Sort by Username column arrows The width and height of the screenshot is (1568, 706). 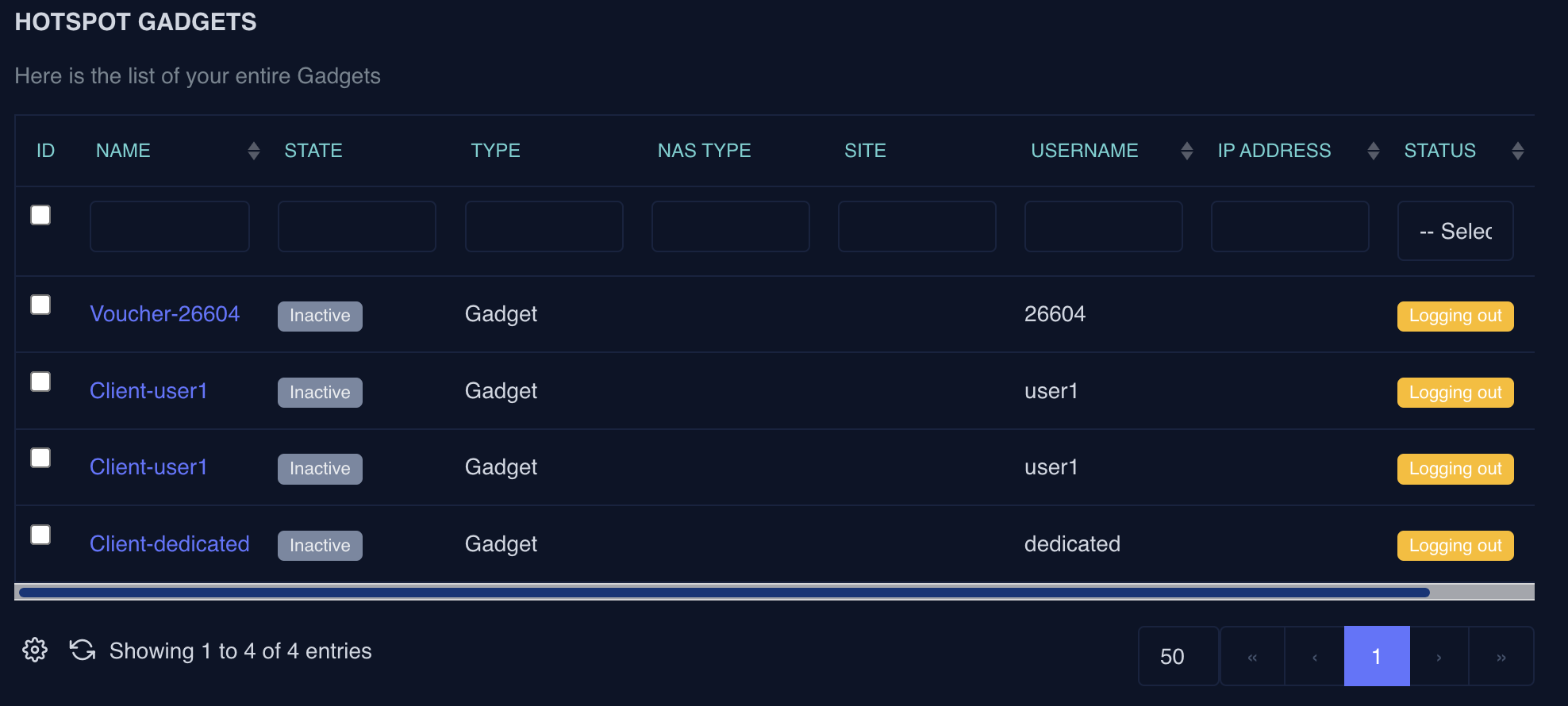tap(1187, 151)
